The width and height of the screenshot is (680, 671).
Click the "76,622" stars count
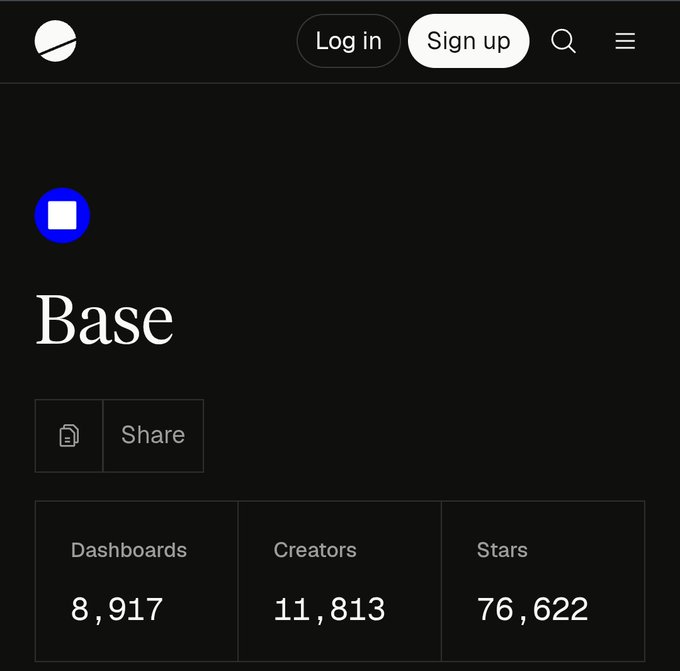pyautogui.click(x=532, y=609)
